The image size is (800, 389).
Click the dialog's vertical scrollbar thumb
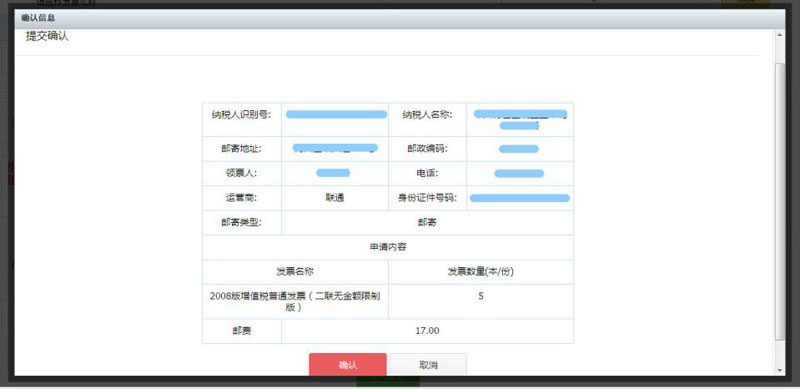pyautogui.click(x=779, y=202)
